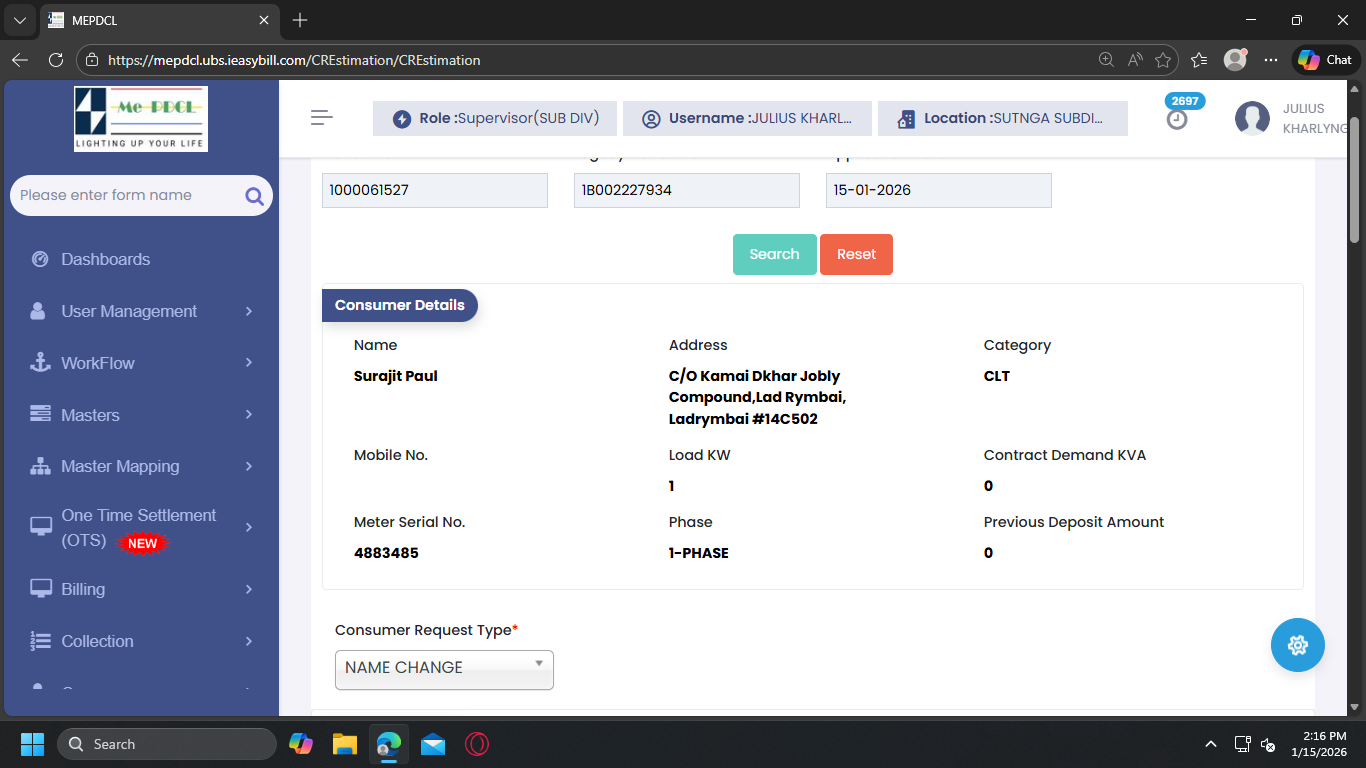Click the Location Sutnga chip

tap(1003, 118)
